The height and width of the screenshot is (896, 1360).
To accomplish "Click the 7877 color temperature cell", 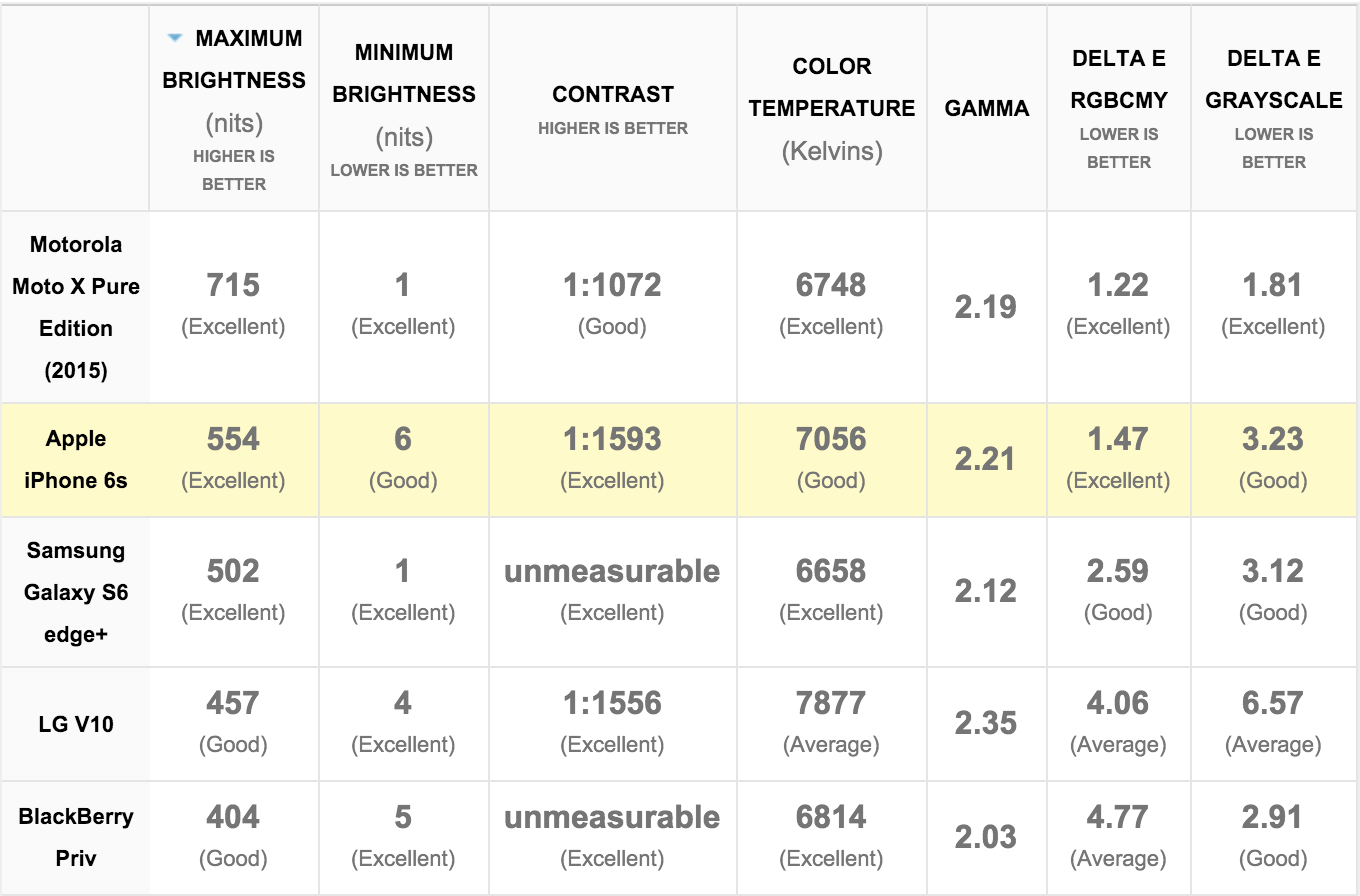I will click(831, 704).
